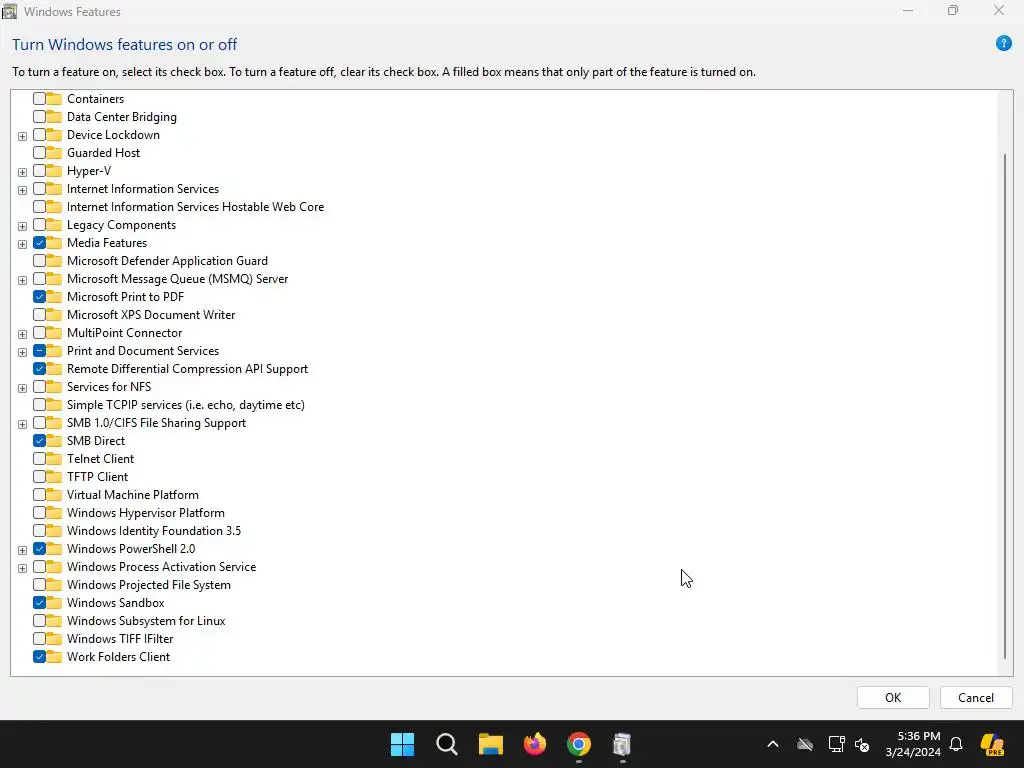This screenshot has width=1024, height=768.
Task: Enable Windows Subsystem for Linux checkbox
Action: pyautogui.click(x=39, y=620)
